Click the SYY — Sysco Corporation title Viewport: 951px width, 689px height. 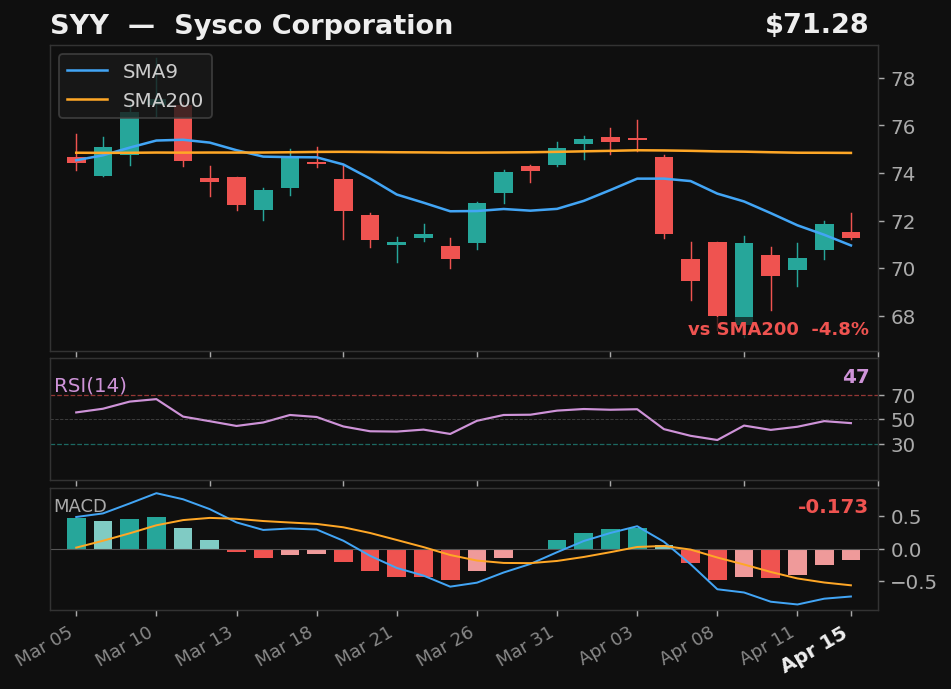click(251, 25)
